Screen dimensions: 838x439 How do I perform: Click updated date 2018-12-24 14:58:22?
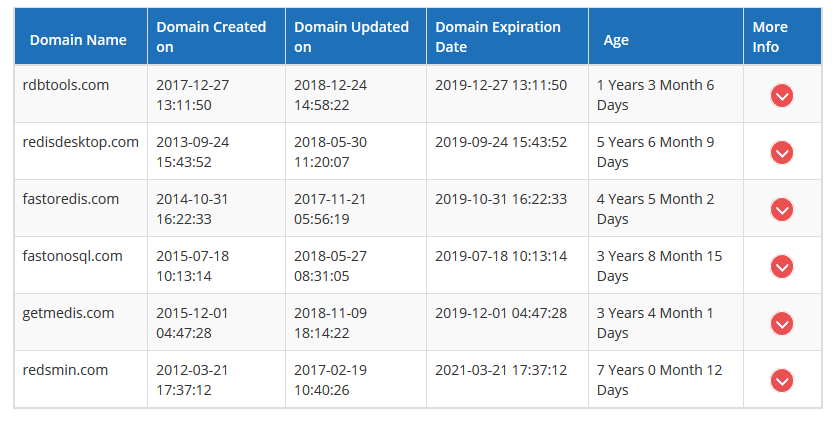[330, 95]
